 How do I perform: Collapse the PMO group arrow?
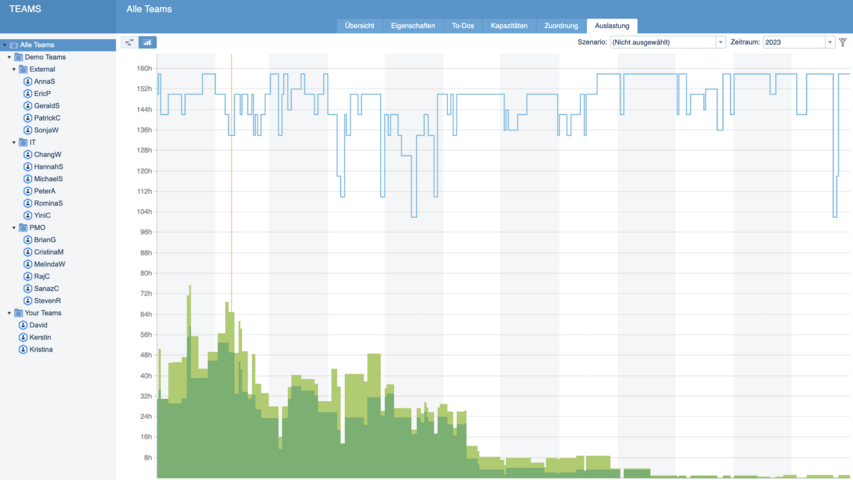pyautogui.click(x=14, y=228)
